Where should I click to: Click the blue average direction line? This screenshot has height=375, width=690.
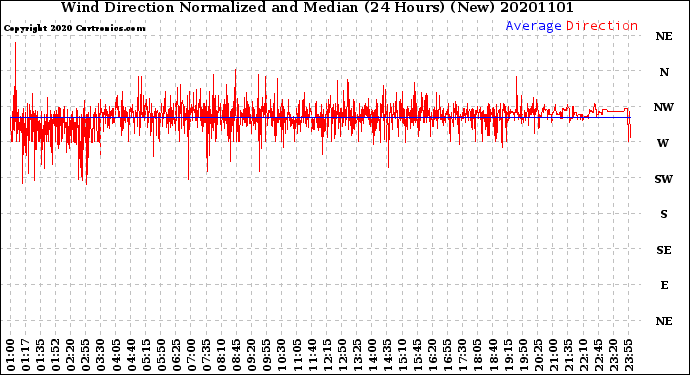point(321,118)
